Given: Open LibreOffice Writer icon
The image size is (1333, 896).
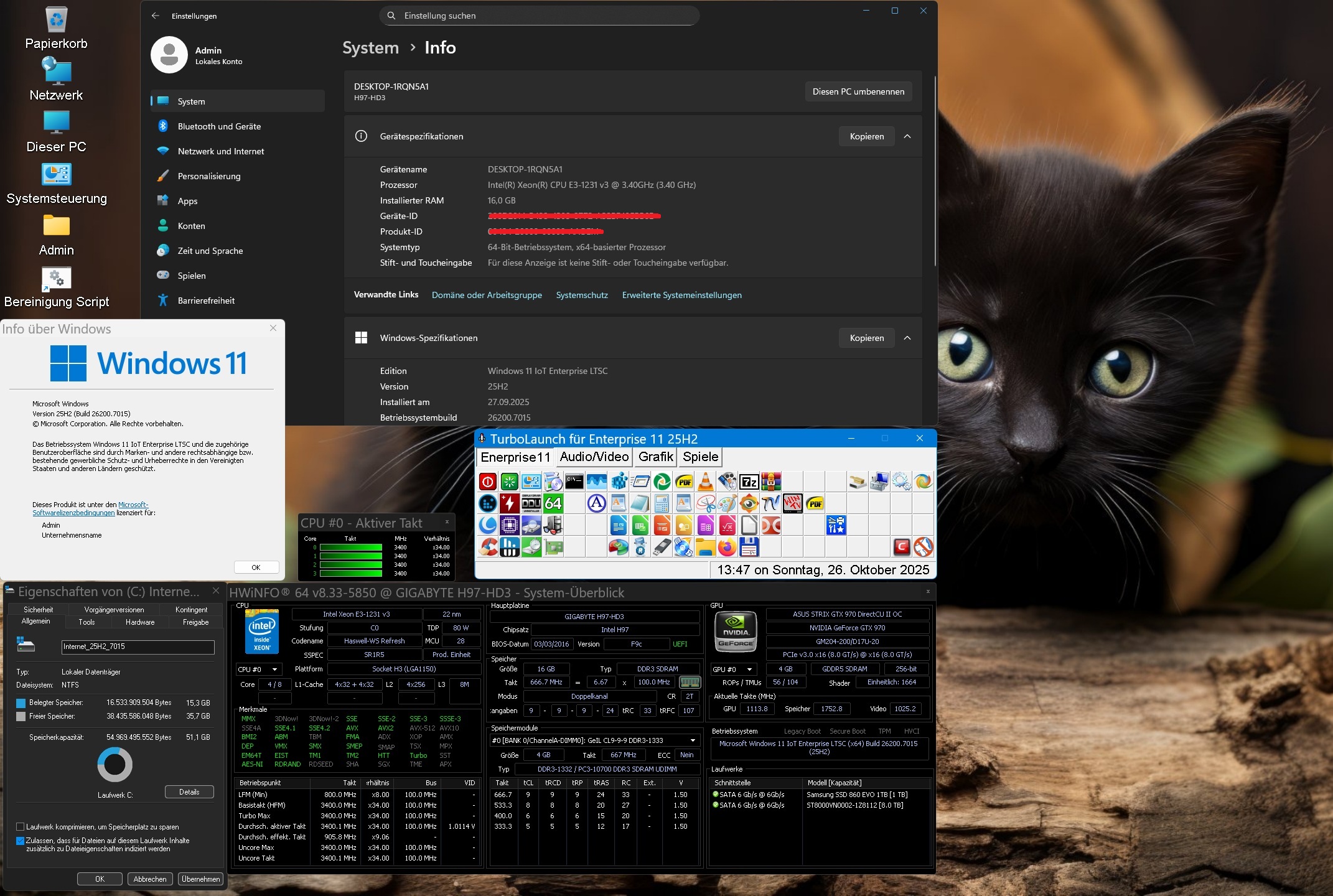Looking at the screenshot, I should pos(619,526).
